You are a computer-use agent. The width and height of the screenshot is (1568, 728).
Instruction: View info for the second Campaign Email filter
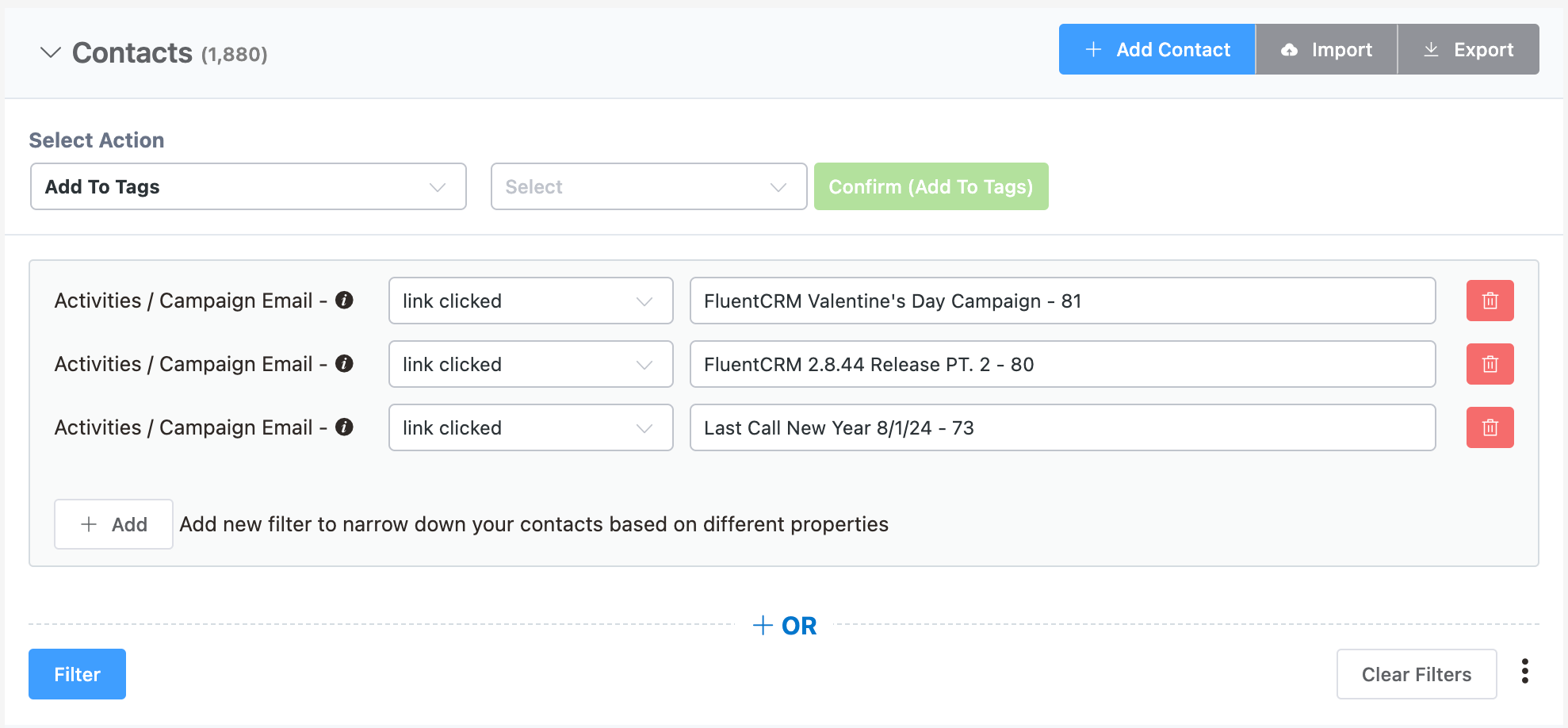(x=344, y=364)
